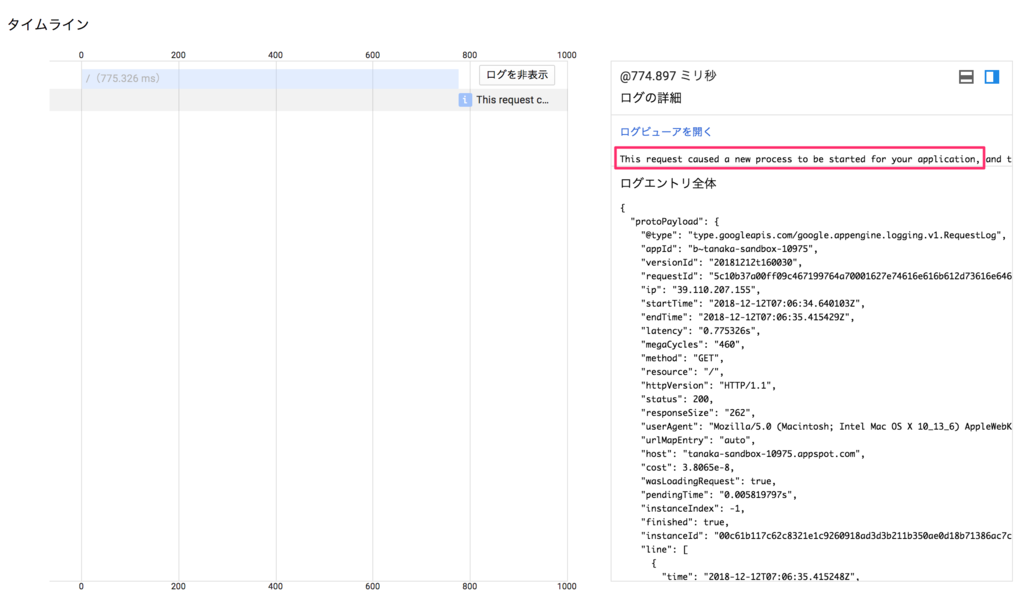Click the "line": [ array line
Screen dimensions: 1024x597
(664, 551)
